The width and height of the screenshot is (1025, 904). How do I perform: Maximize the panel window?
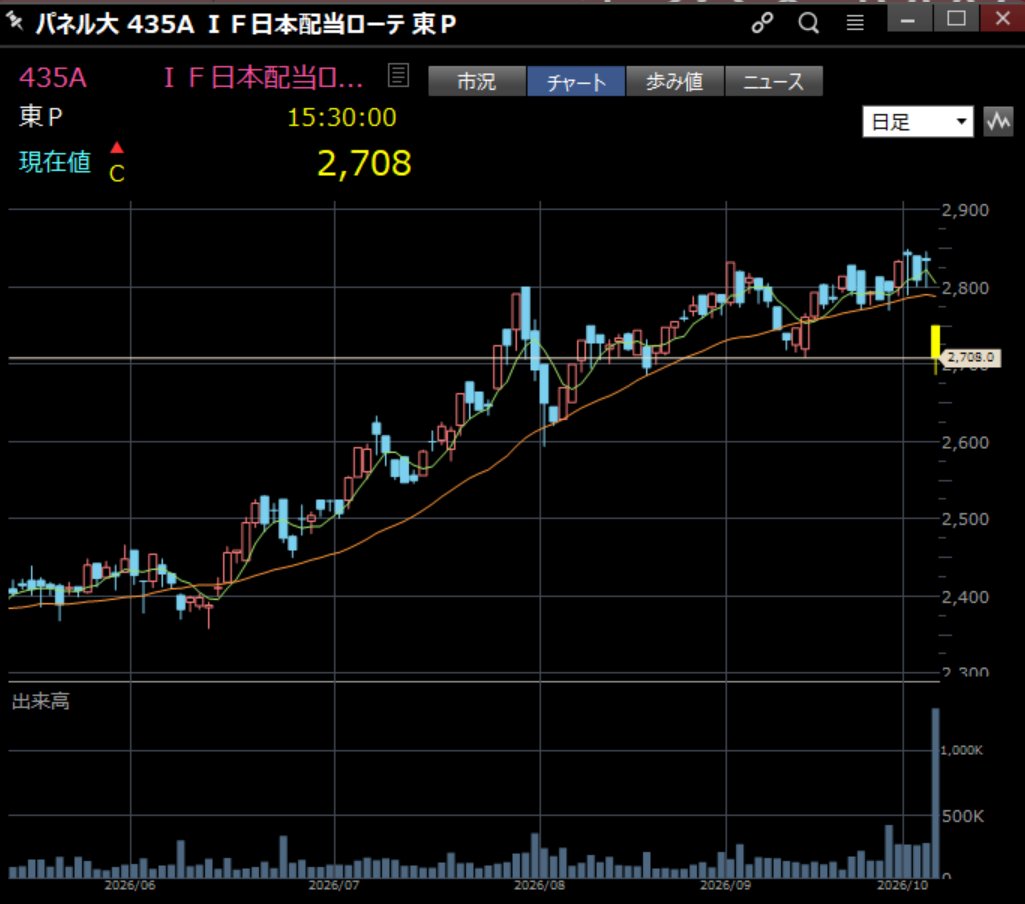tap(956, 19)
